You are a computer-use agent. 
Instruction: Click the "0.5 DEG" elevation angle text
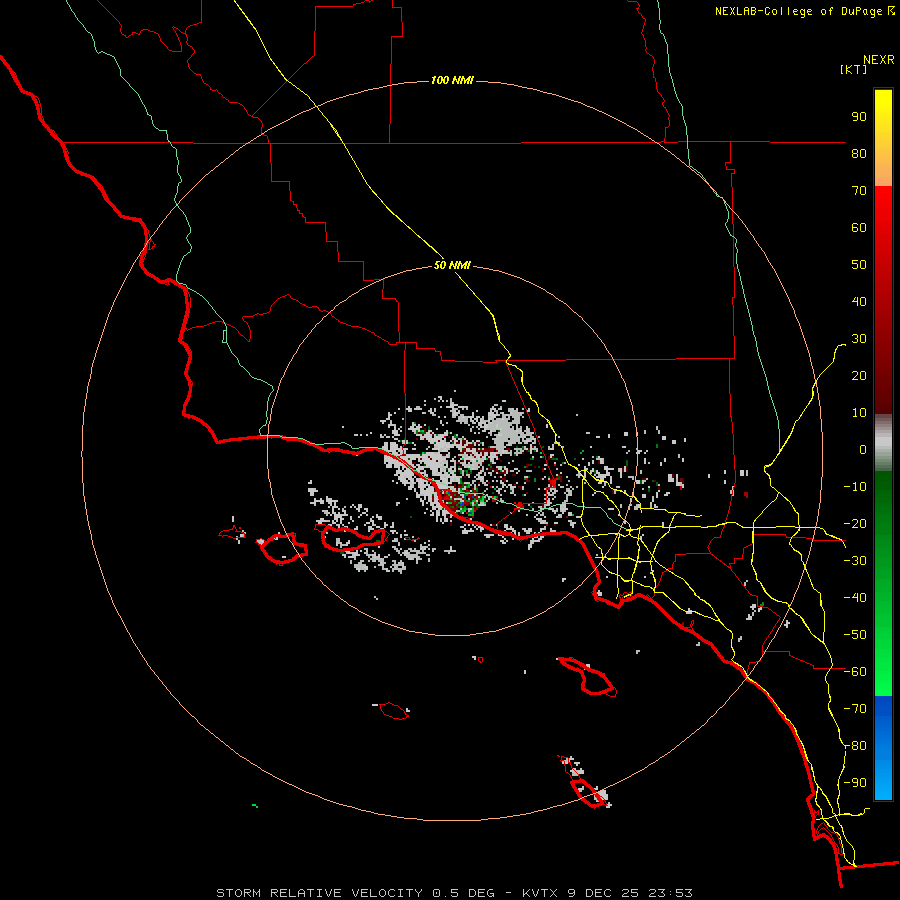pyautogui.click(x=463, y=893)
